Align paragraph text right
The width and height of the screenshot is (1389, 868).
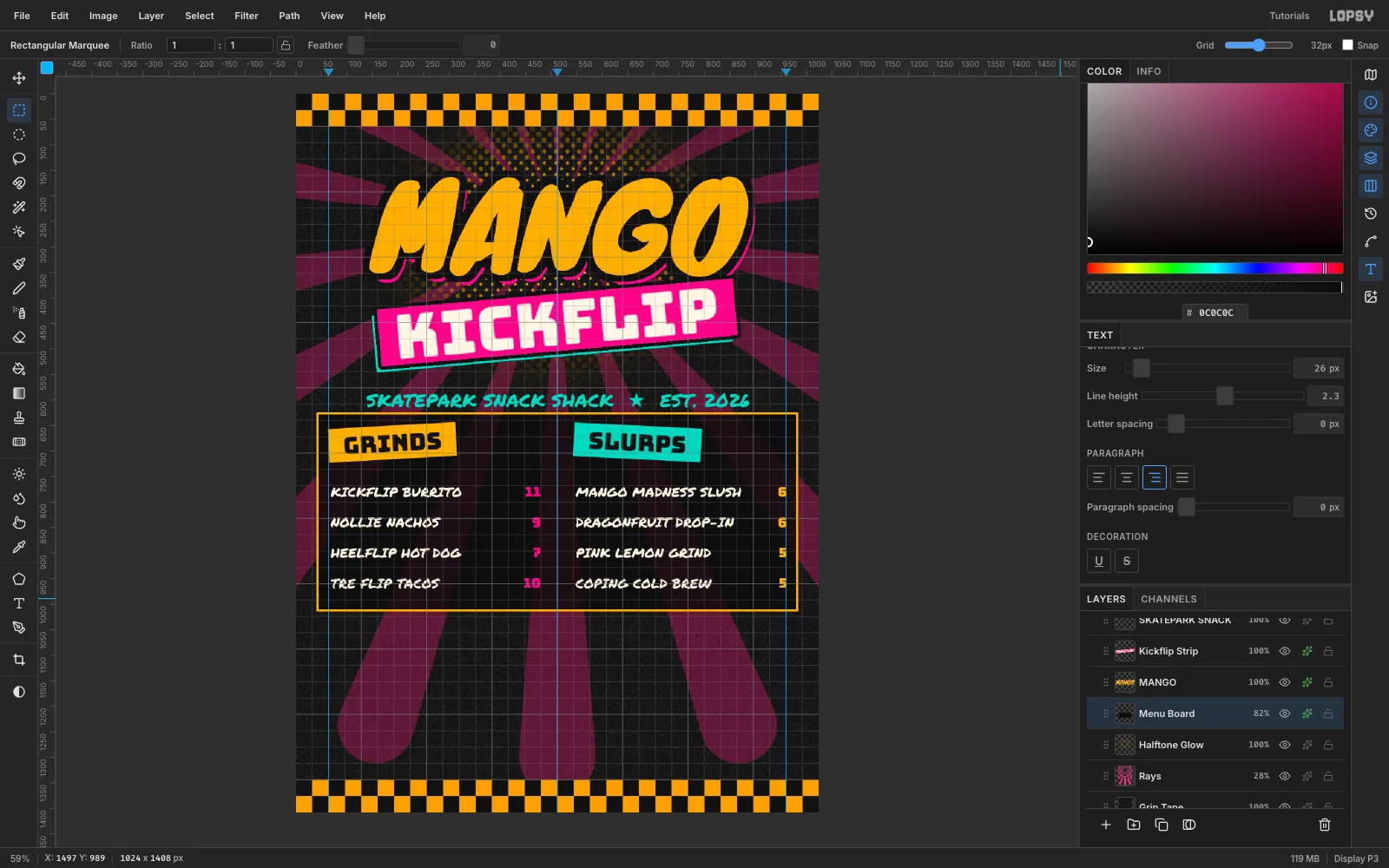(1155, 477)
